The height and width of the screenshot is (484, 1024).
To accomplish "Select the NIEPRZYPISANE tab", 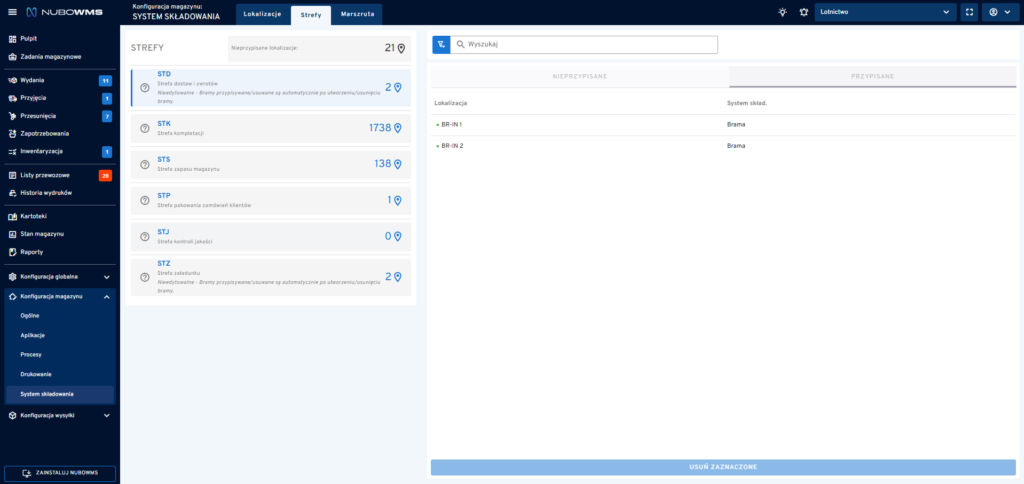I will click(580, 76).
